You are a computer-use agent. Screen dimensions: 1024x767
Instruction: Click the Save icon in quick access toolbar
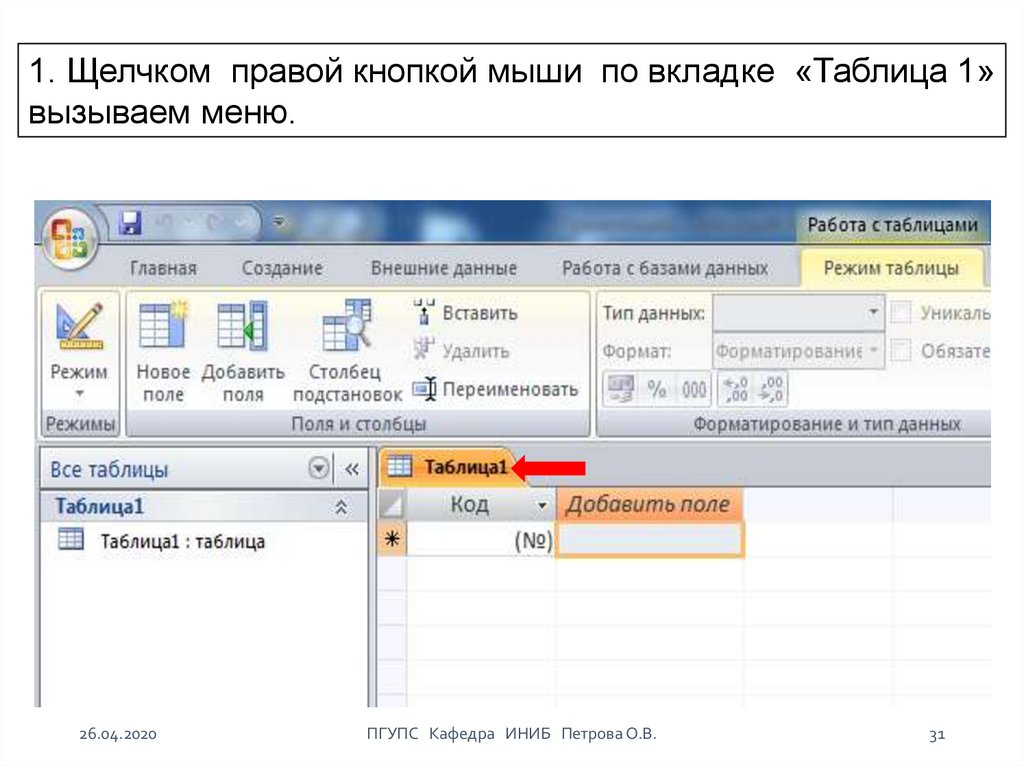131,223
